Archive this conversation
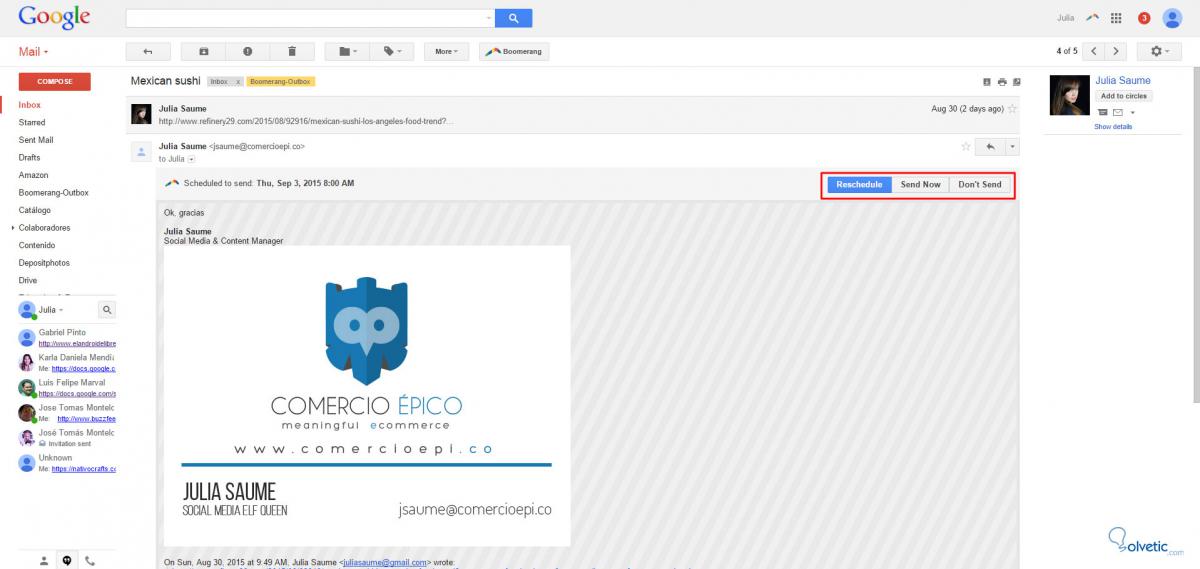This screenshot has height=569, width=1200. (204, 51)
